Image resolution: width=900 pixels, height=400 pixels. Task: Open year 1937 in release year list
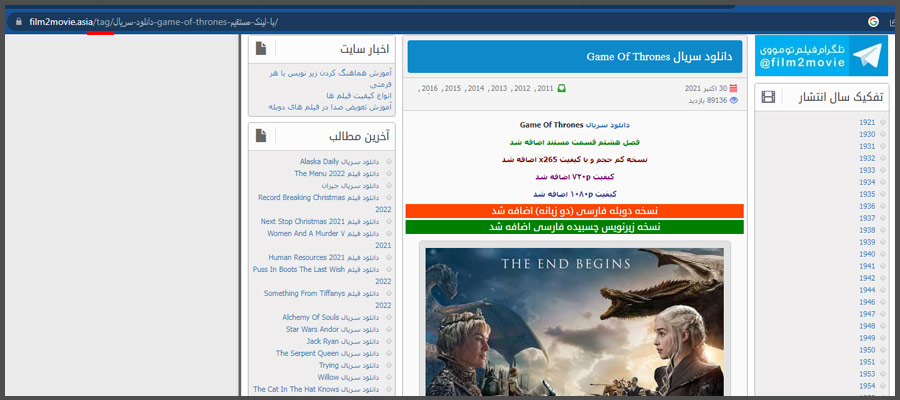(x=867, y=218)
